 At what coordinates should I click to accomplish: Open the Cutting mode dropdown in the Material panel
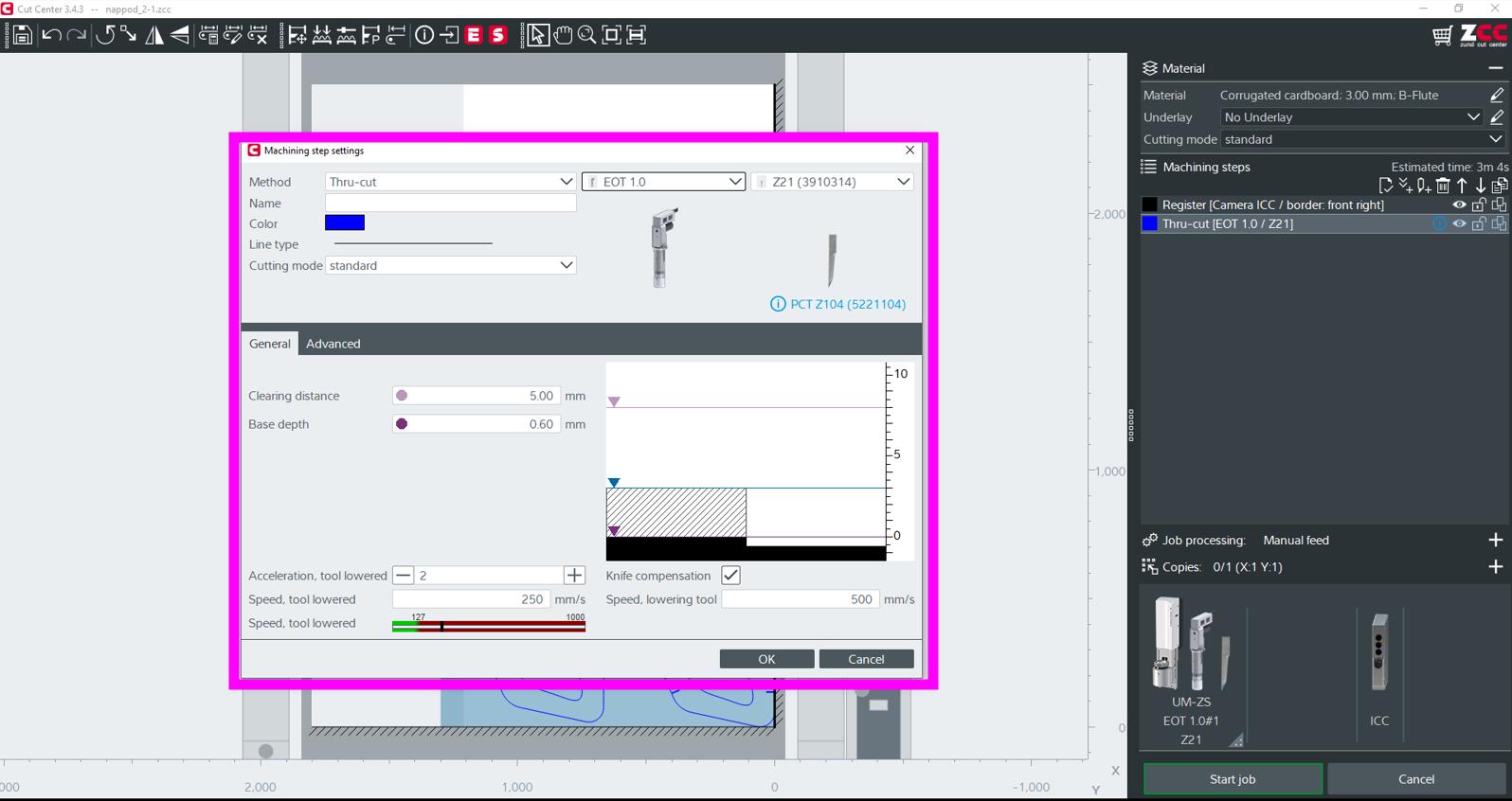[1362, 139]
